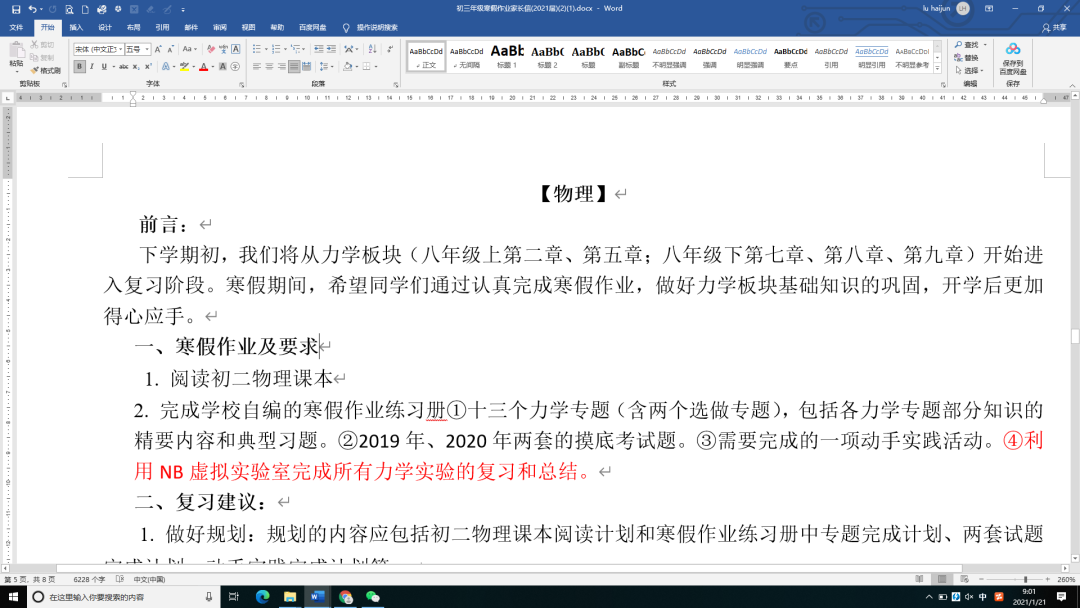Undo the last action
1080x608 pixels.
pyautogui.click(x=32, y=9)
